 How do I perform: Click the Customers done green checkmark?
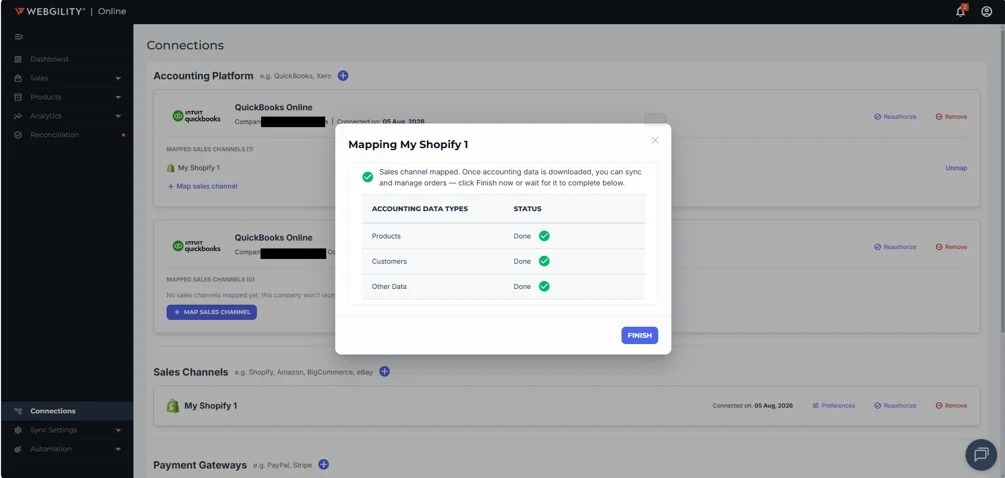(544, 261)
